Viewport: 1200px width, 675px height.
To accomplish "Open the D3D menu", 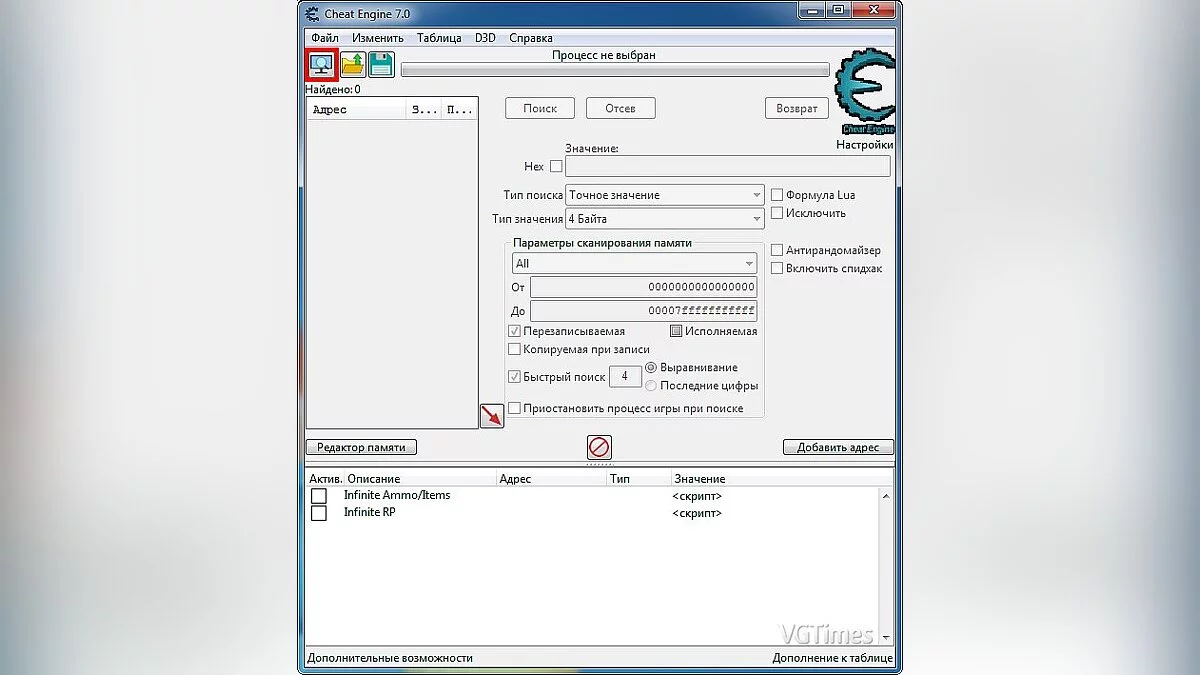I will click(x=486, y=37).
